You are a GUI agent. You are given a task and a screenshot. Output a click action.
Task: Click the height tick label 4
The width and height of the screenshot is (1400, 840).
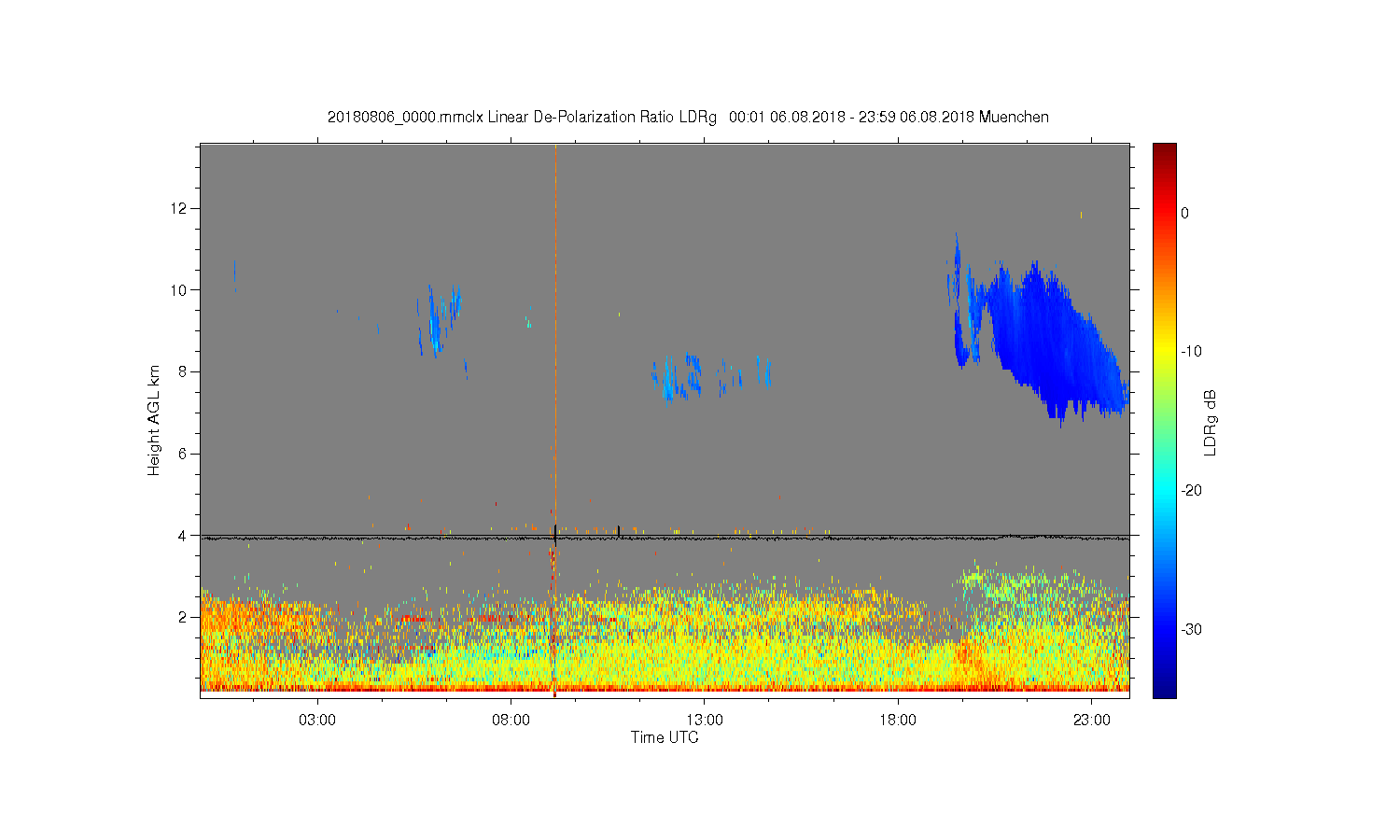pos(184,536)
